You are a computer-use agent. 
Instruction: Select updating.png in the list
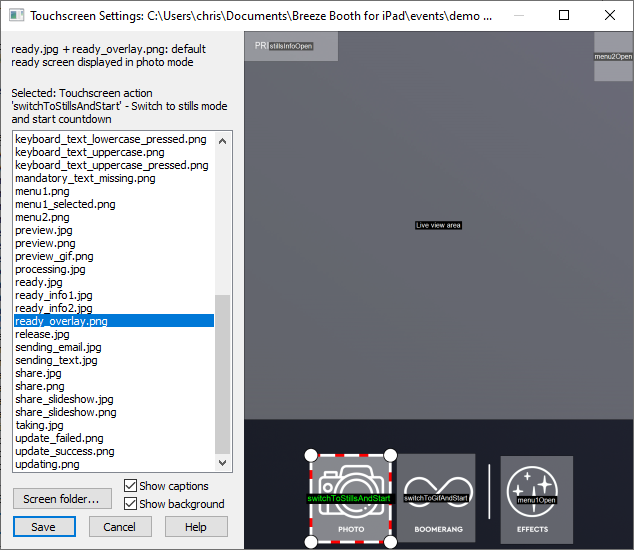pos(114,464)
